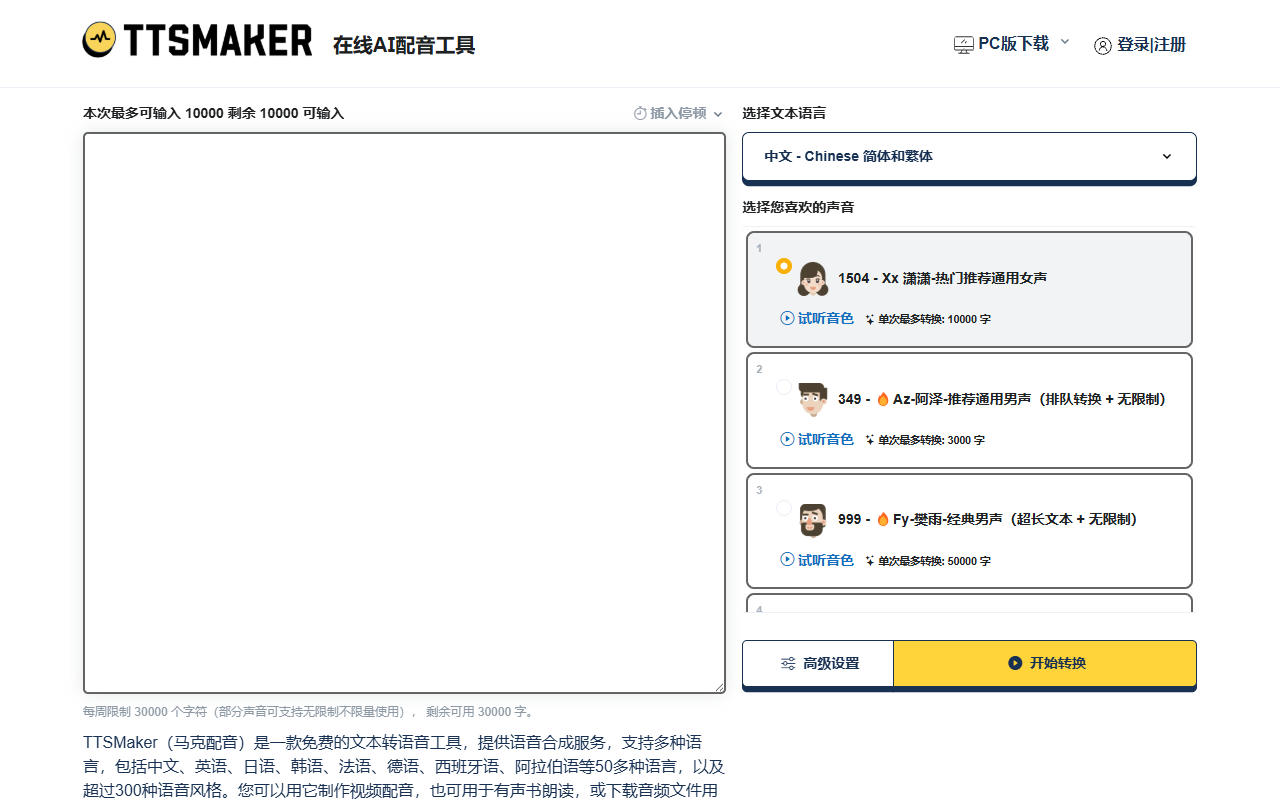This screenshot has height=800, width=1280.
Task: Click 试听音色 for Az-阿泽 voice
Action: (826, 439)
